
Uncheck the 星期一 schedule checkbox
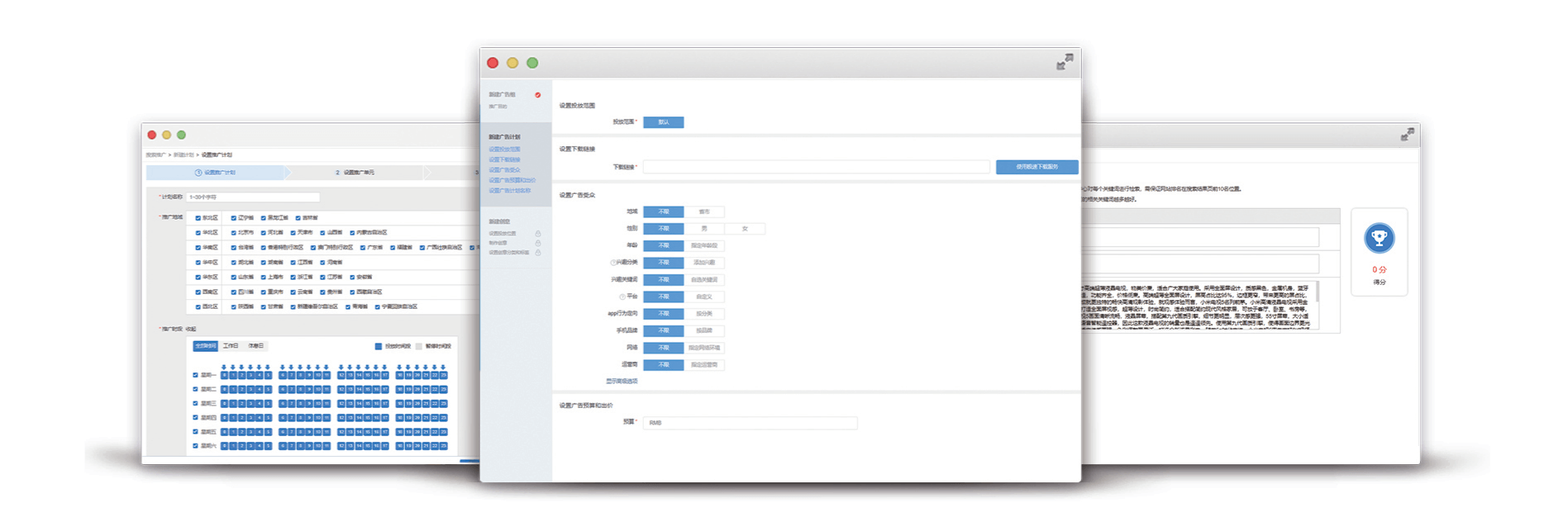point(196,375)
